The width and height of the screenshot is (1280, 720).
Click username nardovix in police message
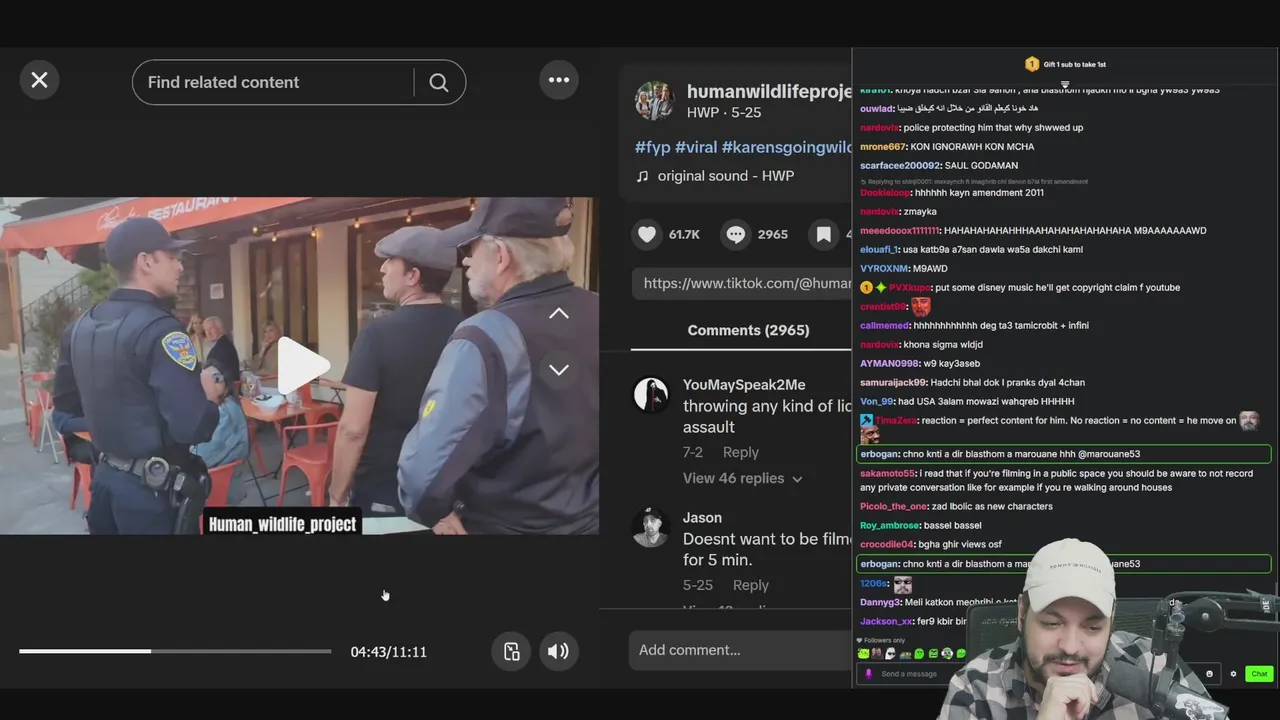(879, 128)
